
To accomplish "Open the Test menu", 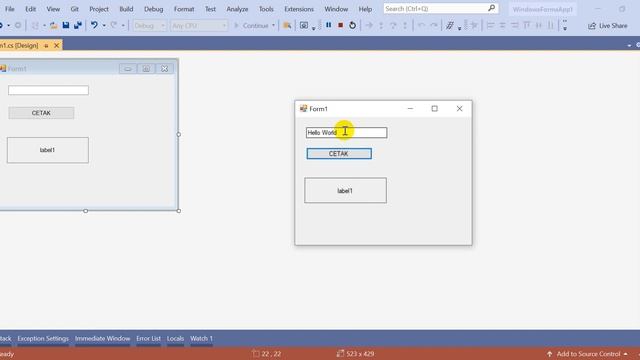I will coord(210,9).
